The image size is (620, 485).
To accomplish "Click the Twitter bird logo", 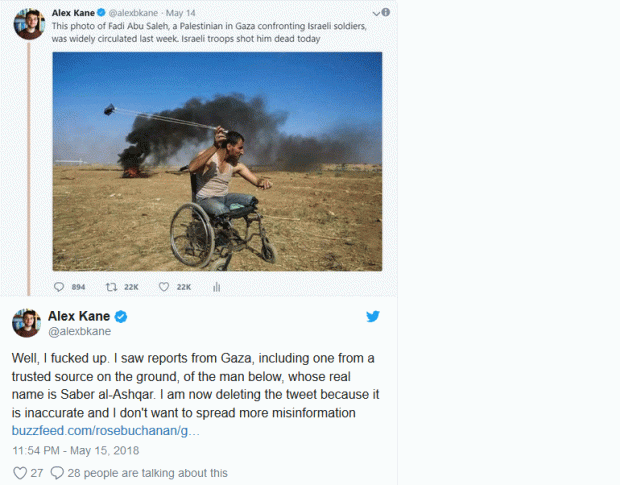I will pos(373,317).
